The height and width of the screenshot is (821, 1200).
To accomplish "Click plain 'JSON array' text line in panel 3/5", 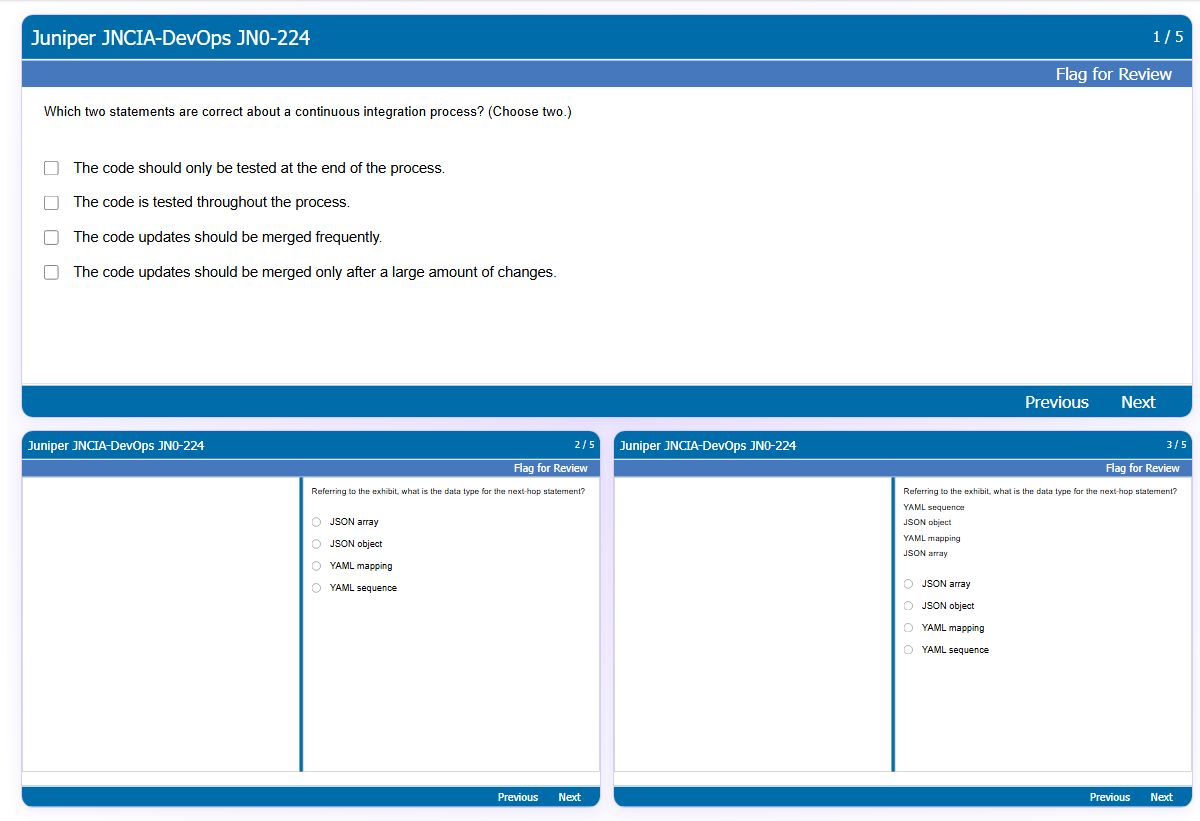I will coord(925,553).
